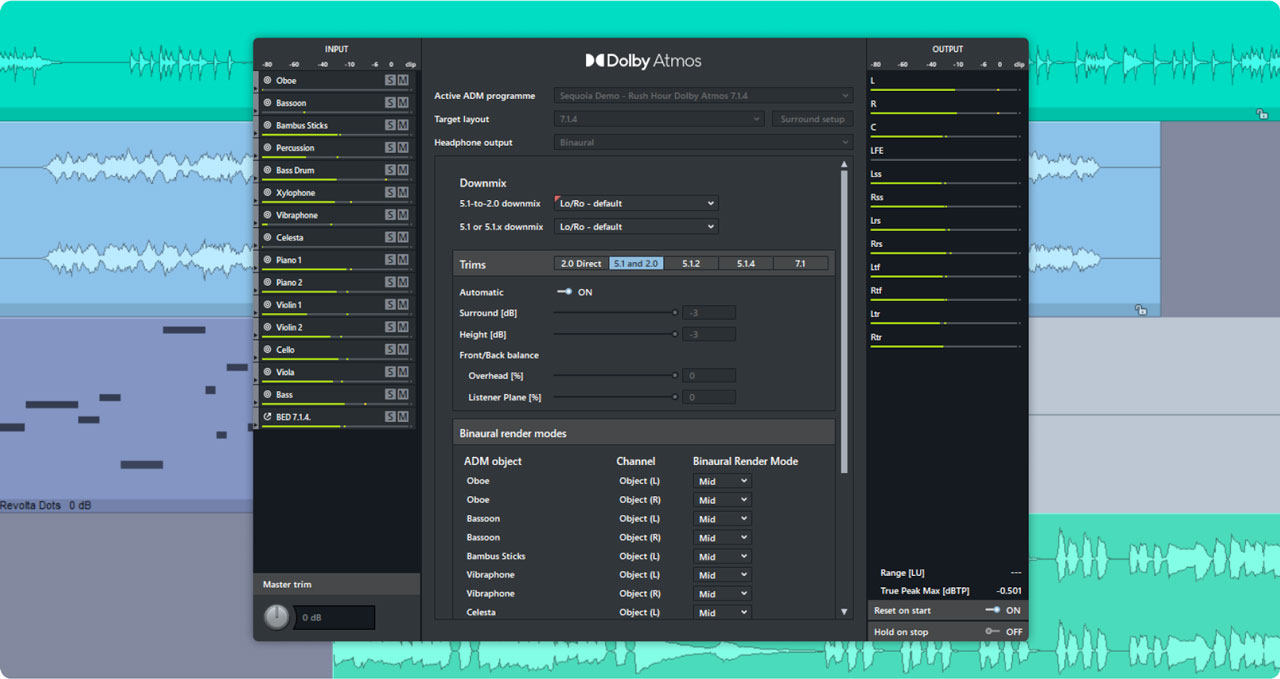
Task: Toggle the Hold on stop switch
Action: pyautogui.click(x=992, y=632)
